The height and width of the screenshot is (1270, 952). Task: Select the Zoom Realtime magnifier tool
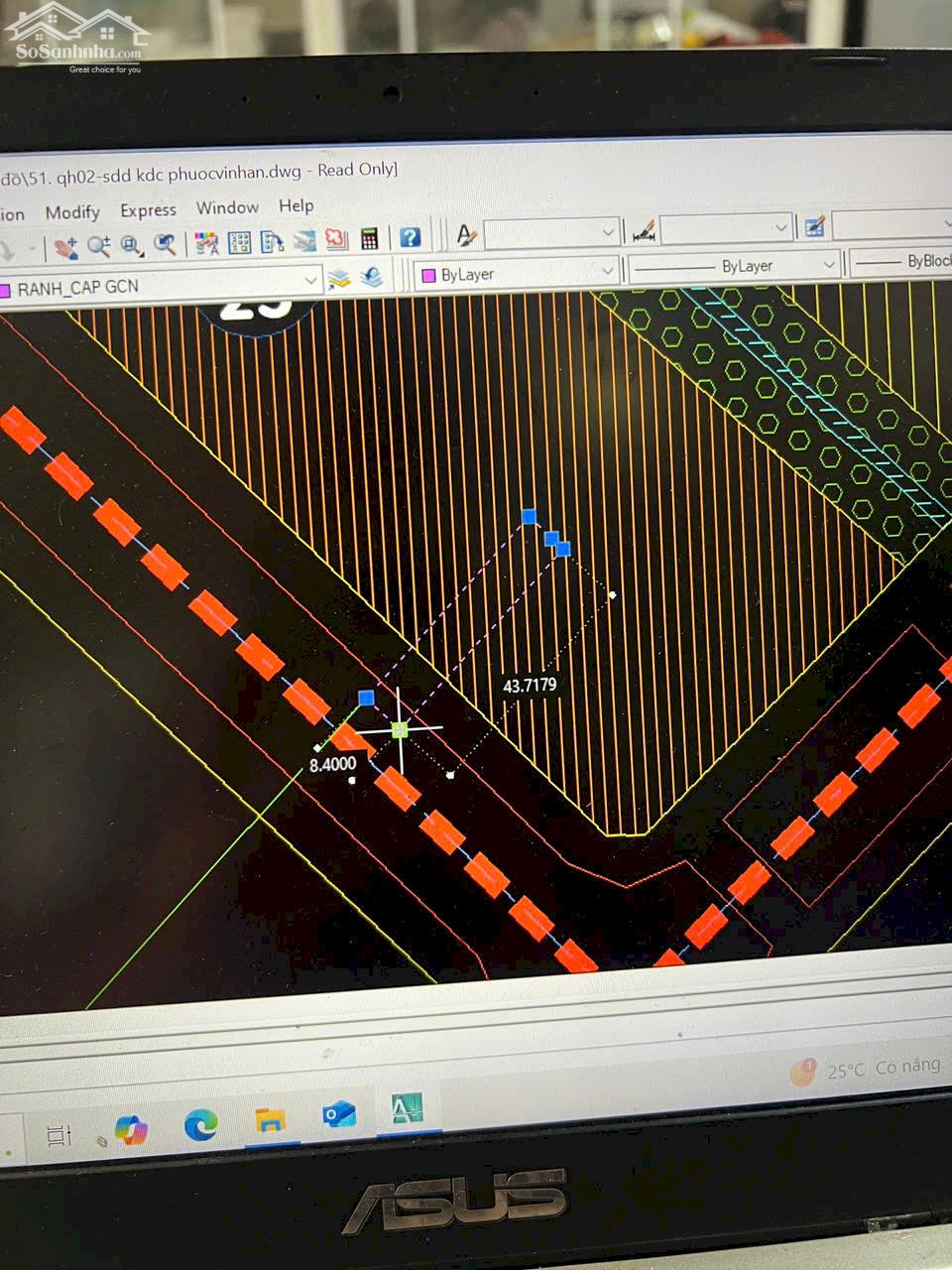(x=98, y=245)
